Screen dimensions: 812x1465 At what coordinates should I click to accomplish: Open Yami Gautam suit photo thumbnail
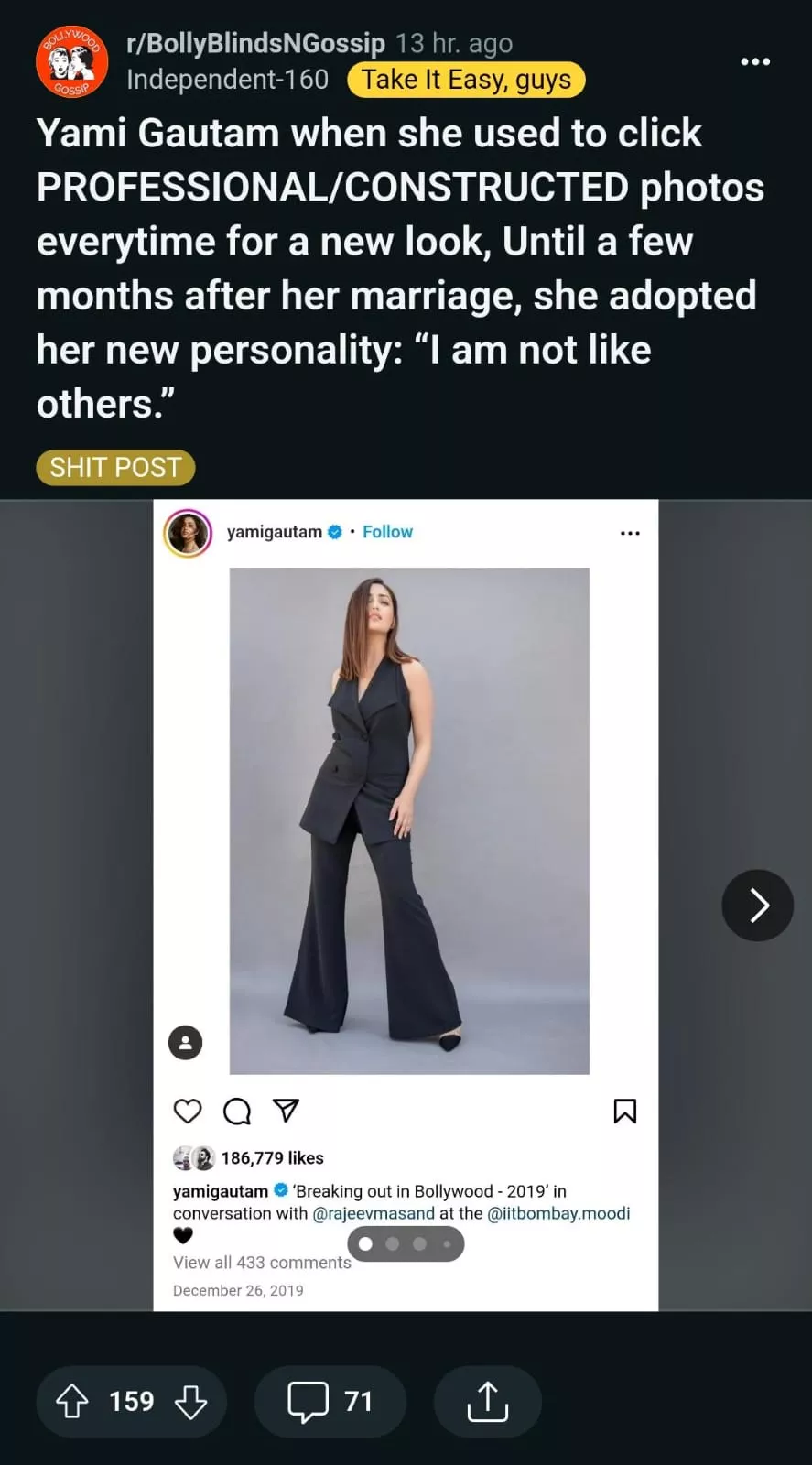[408, 820]
